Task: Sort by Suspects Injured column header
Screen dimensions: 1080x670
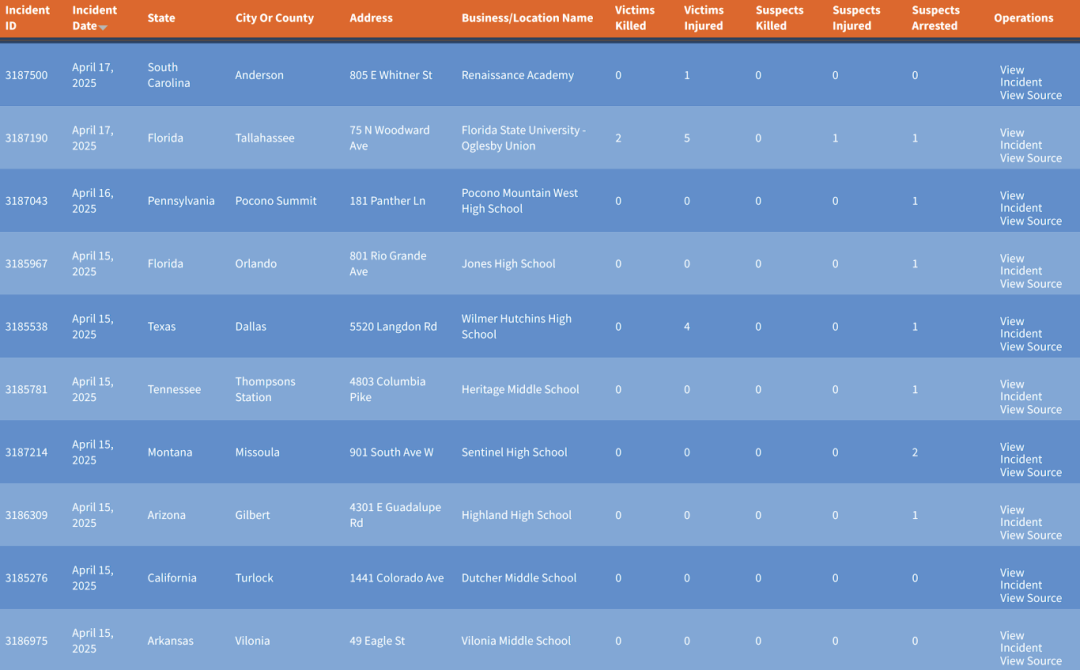Action: [856, 18]
